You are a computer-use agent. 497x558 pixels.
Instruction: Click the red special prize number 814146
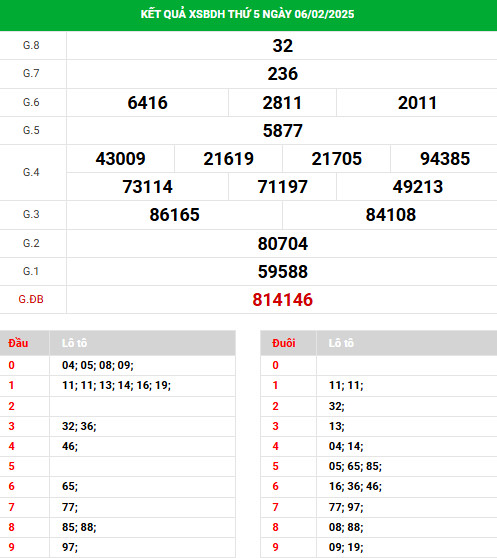pos(282,300)
